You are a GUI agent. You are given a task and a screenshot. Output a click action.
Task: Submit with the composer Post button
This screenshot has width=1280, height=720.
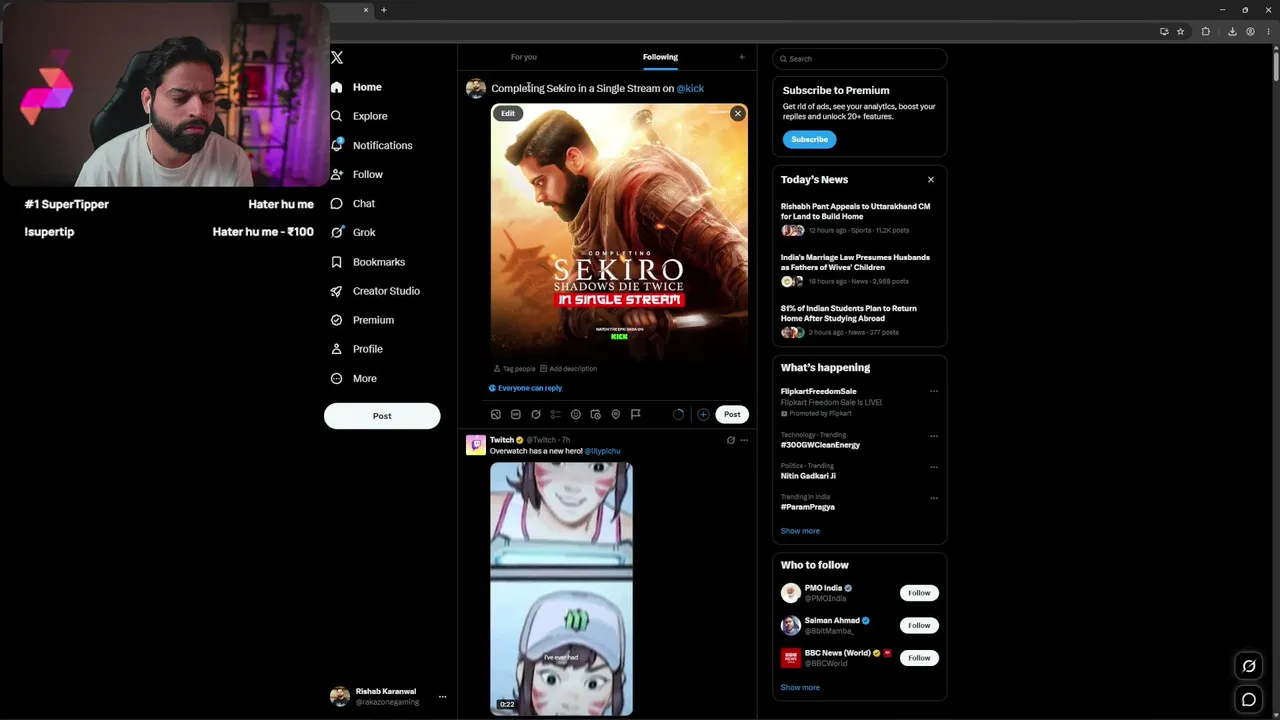[732, 414]
